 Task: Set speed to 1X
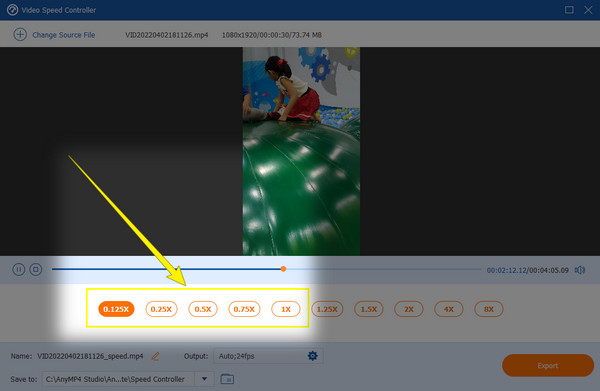coord(286,309)
